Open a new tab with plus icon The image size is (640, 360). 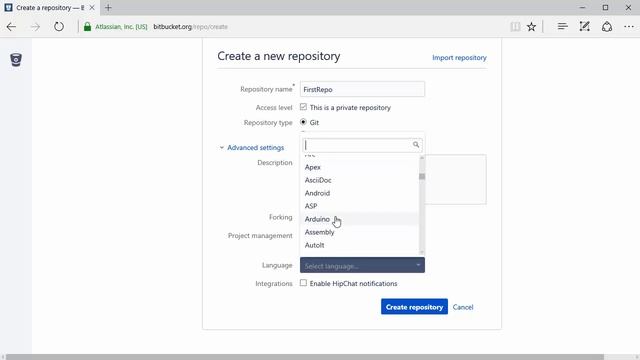point(108,7)
